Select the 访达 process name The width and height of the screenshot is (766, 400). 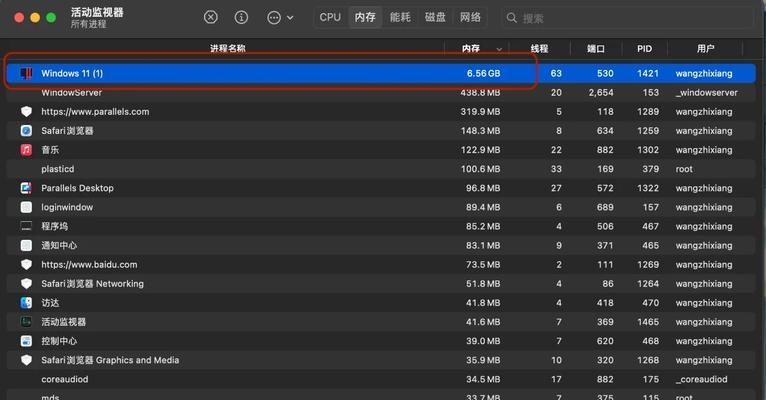[x=50, y=303]
